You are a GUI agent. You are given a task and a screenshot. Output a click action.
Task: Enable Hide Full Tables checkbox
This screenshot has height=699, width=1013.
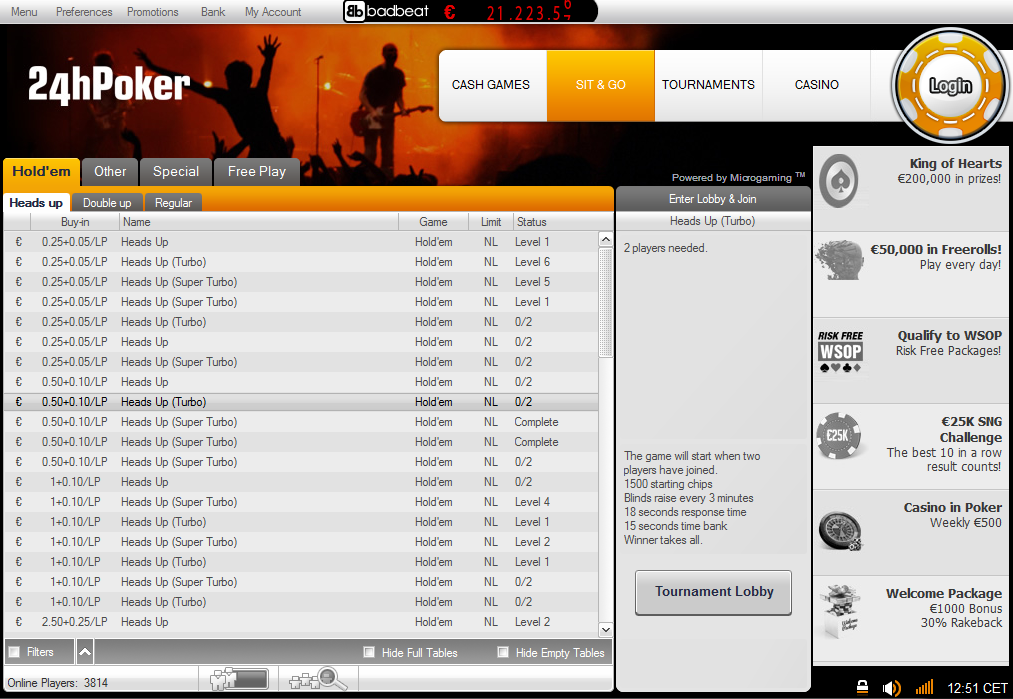click(369, 652)
